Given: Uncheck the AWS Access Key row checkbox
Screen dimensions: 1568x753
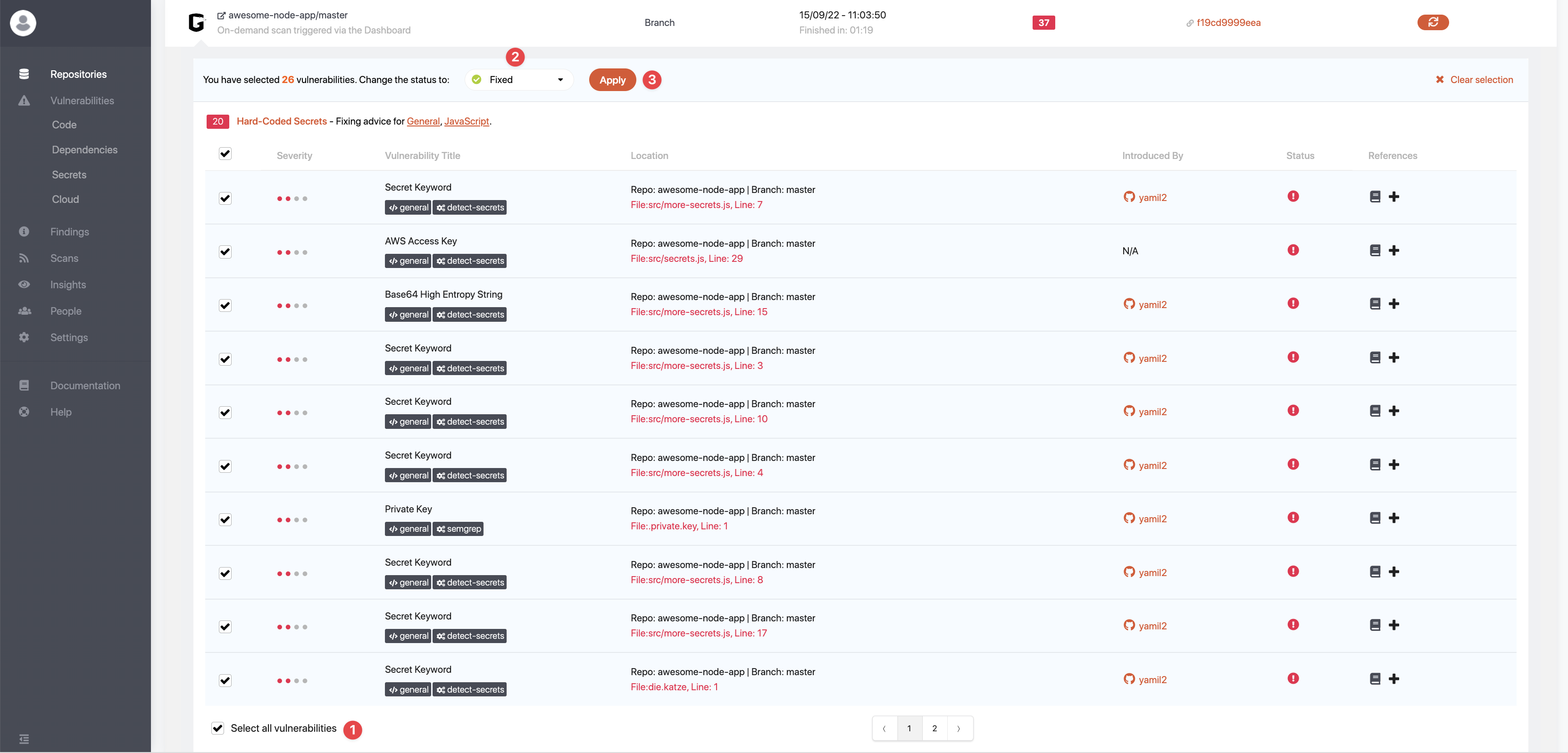Looking at the screenshot, I should tap(225, 252).
